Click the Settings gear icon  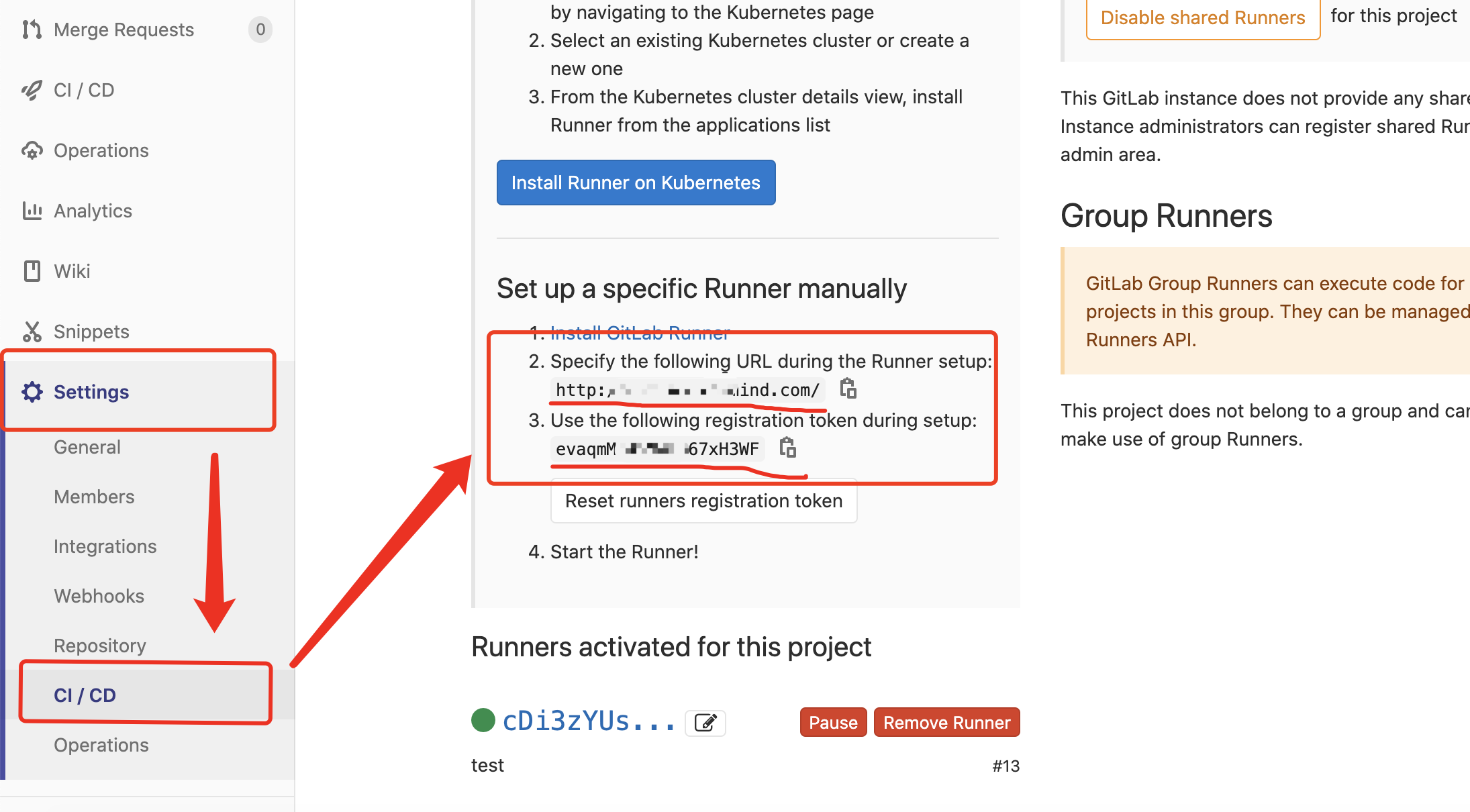(32, 392)
